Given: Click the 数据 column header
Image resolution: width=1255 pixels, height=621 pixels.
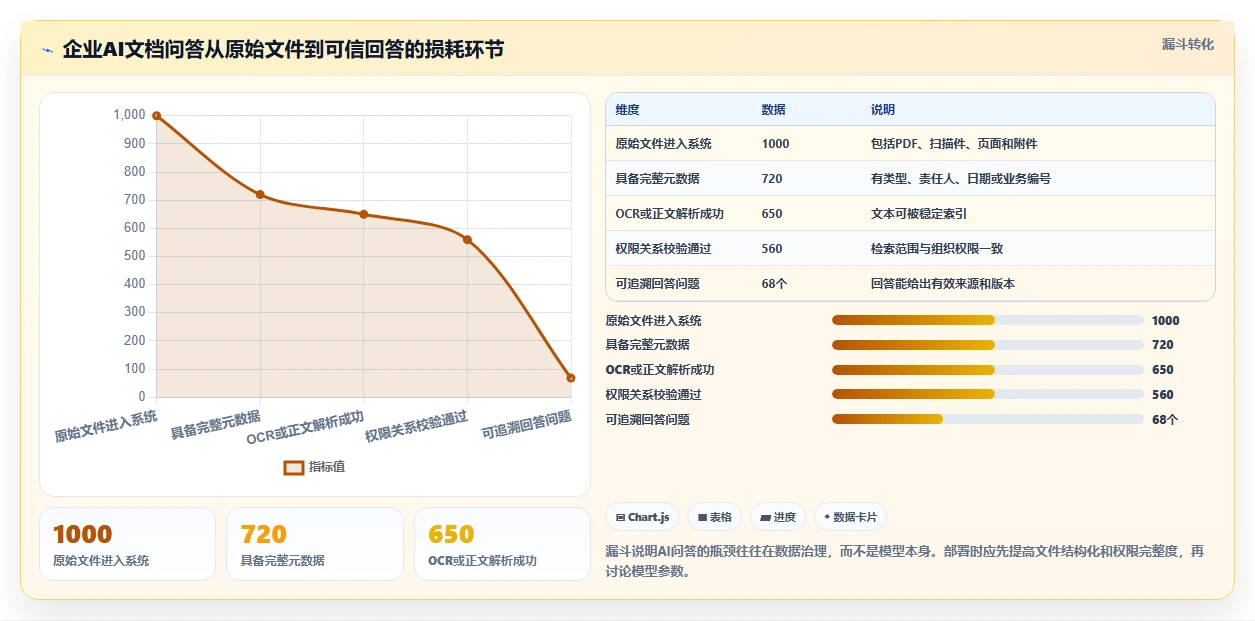Looking at the screenshot, I should [x=773, y=110].
